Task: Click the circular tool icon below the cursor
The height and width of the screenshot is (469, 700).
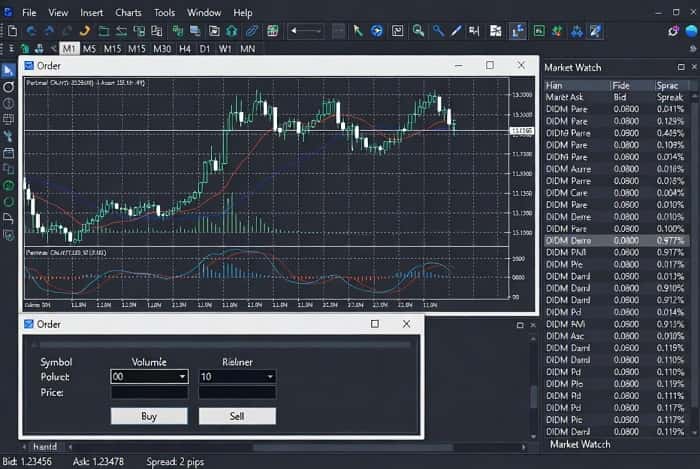Action: tap(9, 87)
